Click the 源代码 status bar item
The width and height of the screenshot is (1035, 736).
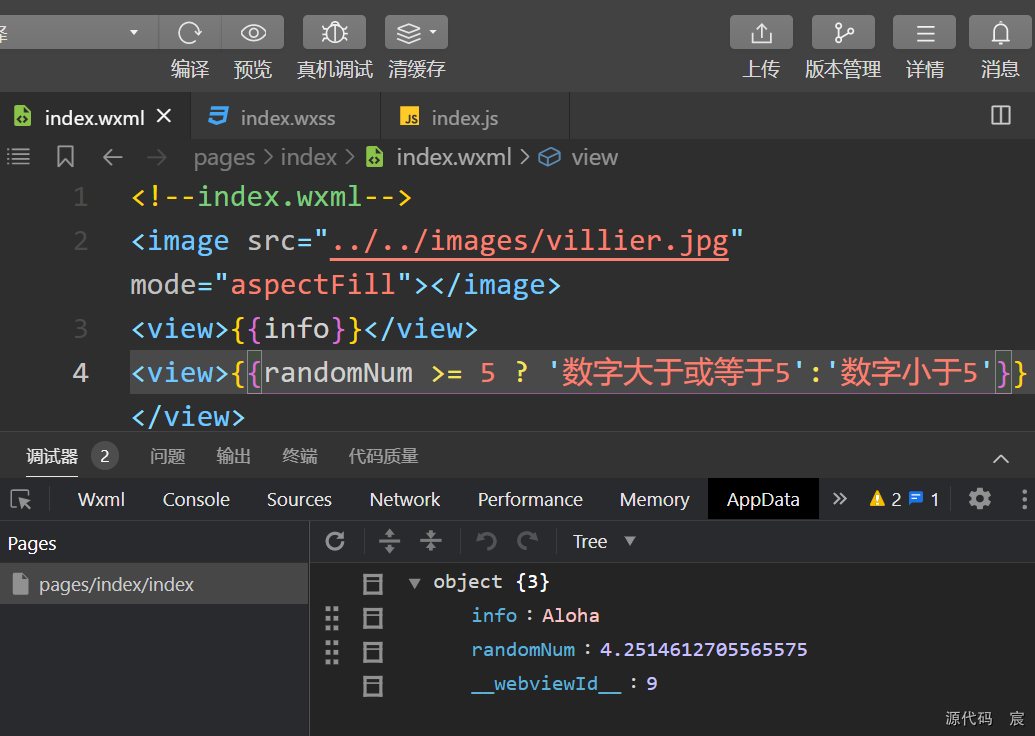coord(968,718)
